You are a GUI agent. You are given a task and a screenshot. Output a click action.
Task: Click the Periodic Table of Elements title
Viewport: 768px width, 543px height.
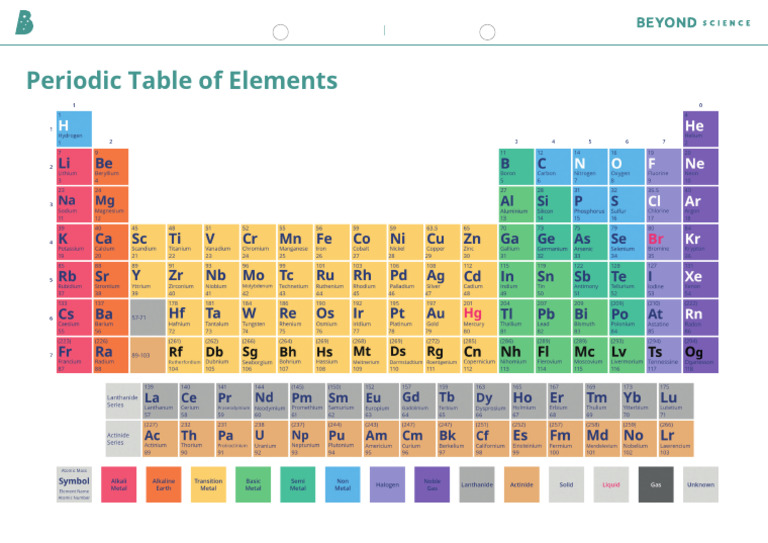(x=182, y=80)
